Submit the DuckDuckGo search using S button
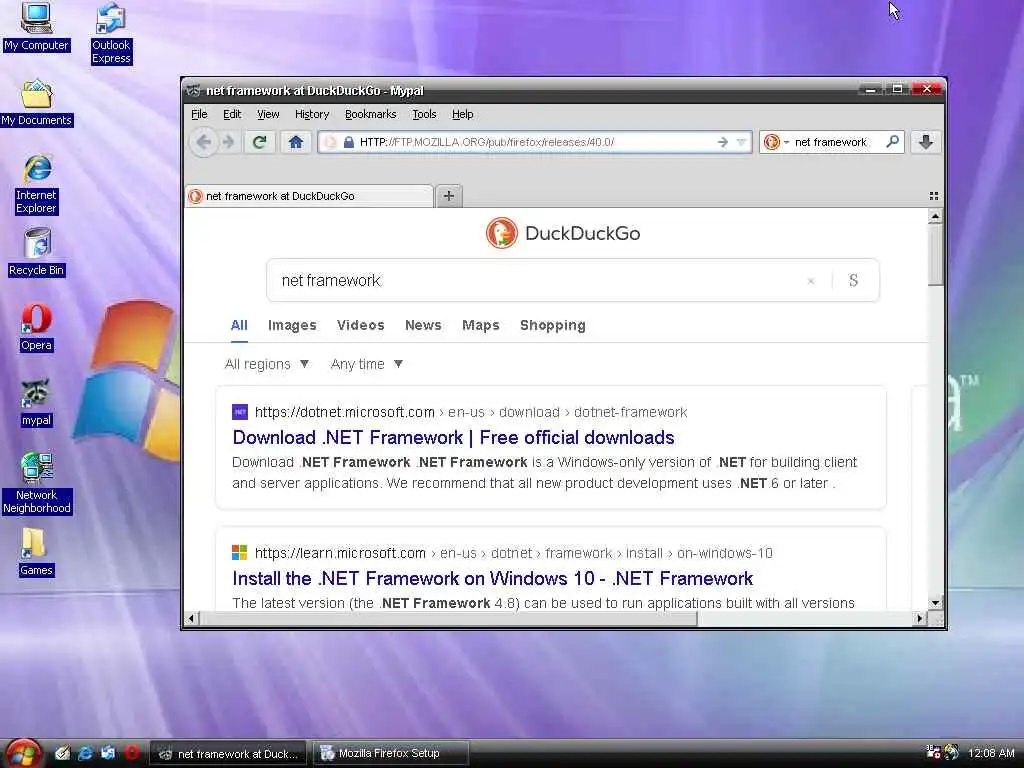Viewport: 1024px width, 768px height. tap(853, 281)
